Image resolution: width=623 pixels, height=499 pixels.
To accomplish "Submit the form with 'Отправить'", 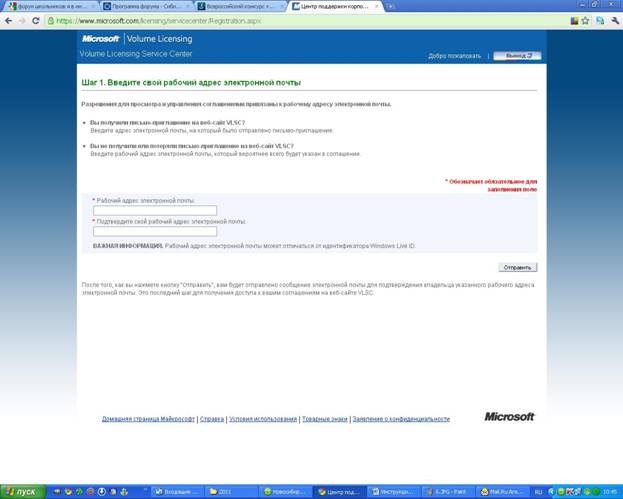I will coord(518,267).
